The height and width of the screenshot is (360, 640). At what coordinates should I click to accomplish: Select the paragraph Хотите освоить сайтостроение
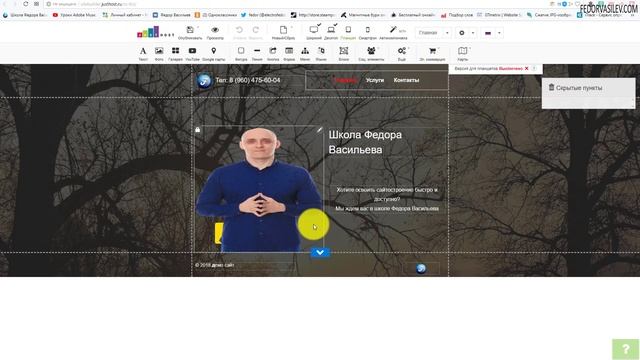click(387, 199)
